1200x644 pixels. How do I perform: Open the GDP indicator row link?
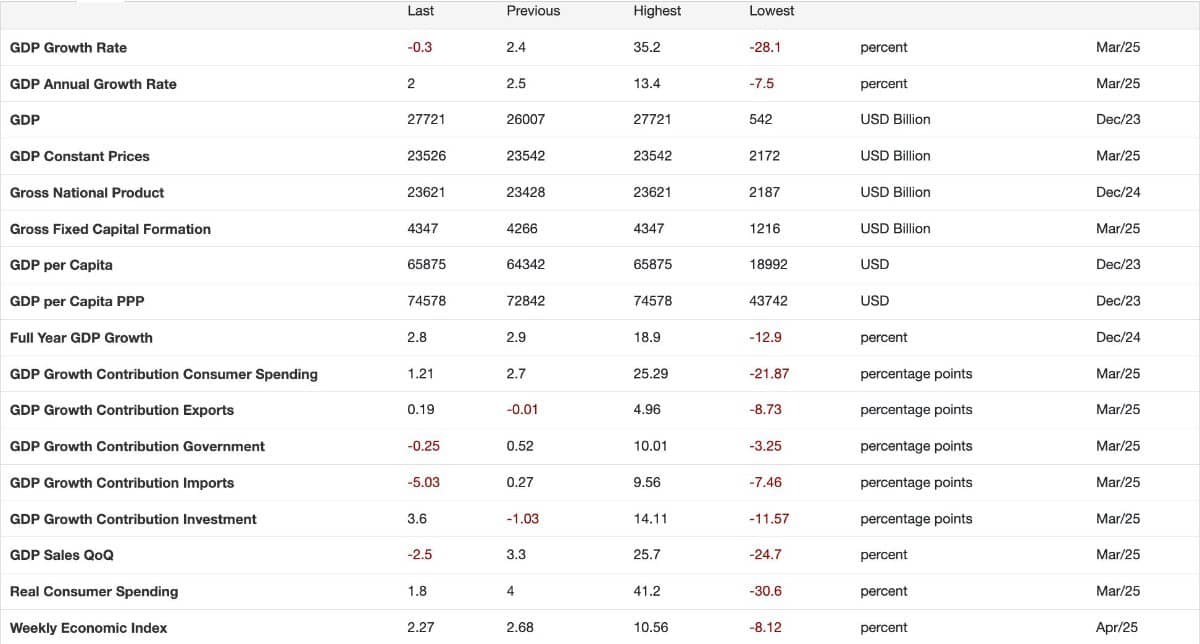25,120
